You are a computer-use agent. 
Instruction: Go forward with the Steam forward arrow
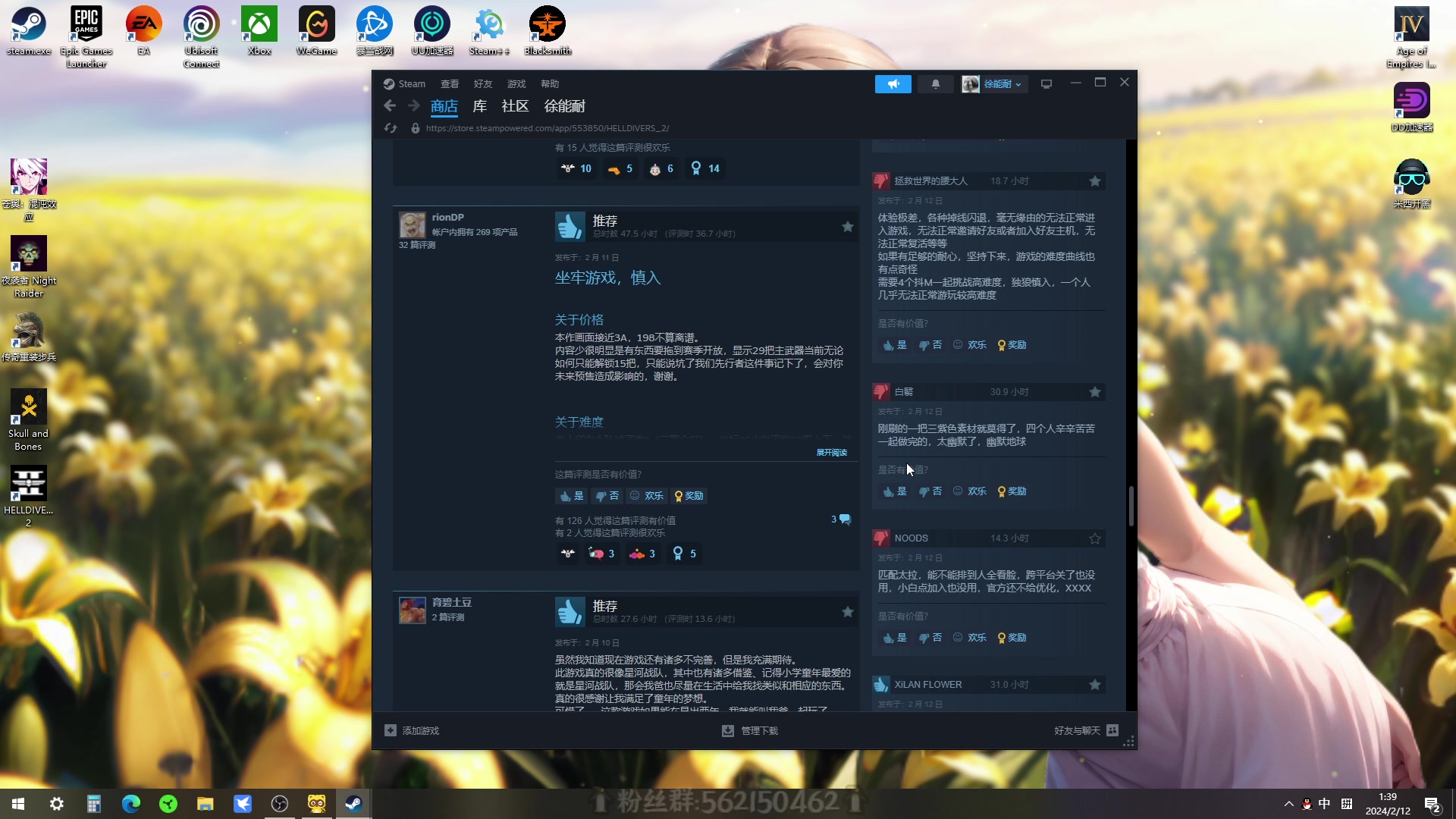click(x=414, y=106)
